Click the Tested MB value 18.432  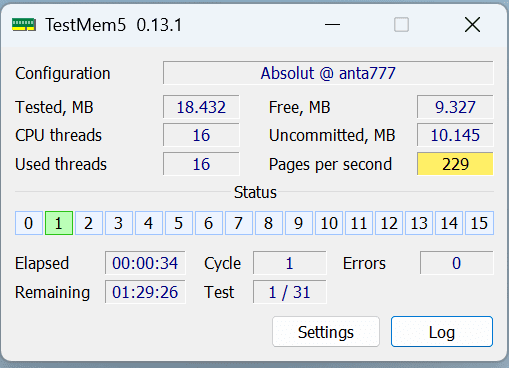point(201,107)
